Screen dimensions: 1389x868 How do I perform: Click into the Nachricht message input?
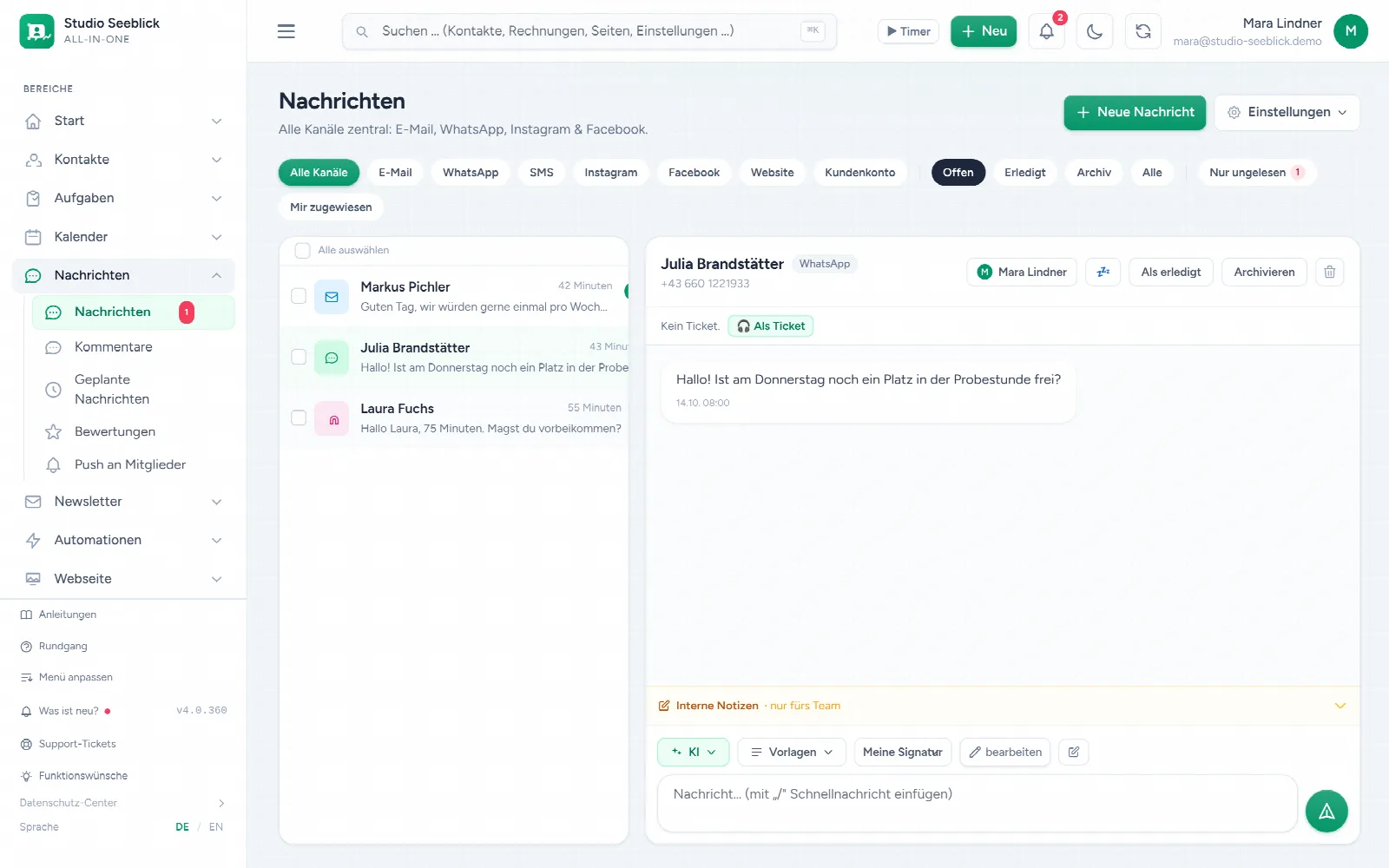tap(977, 803)
